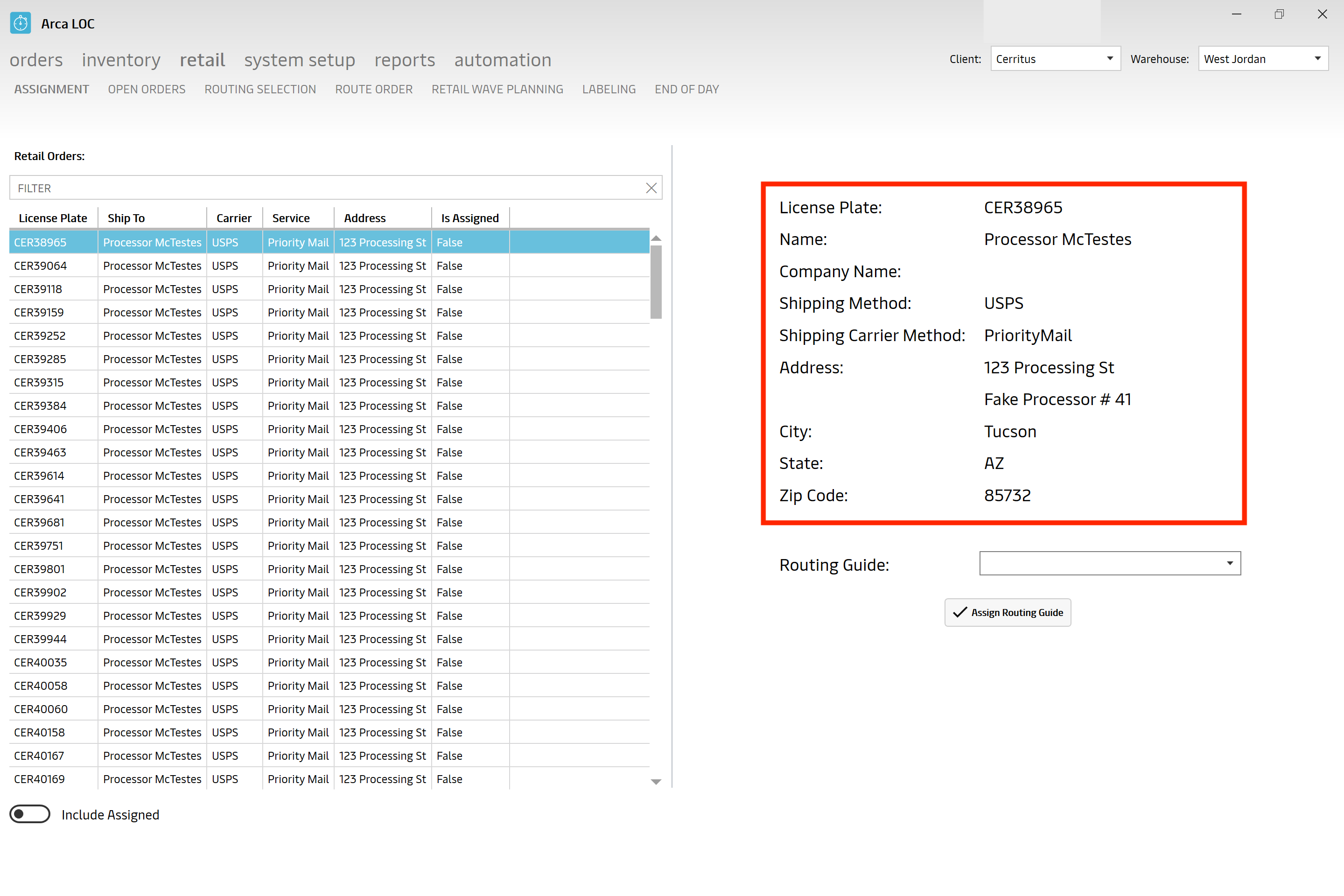The width and height of the screenshot is (1344, 896).
Task: Select order row CER40060
Action: pyautogui.click(x=329, y=709)
